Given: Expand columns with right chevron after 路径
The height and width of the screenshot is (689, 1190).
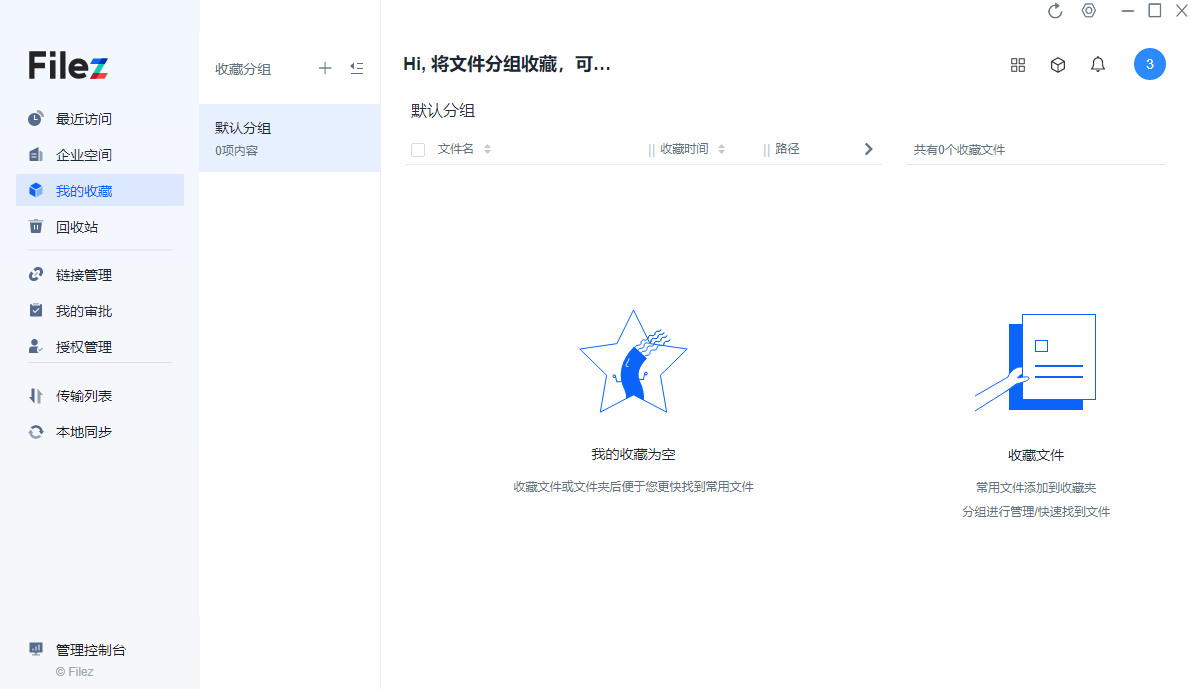Looking at the screenshot, I should point(868,149).
